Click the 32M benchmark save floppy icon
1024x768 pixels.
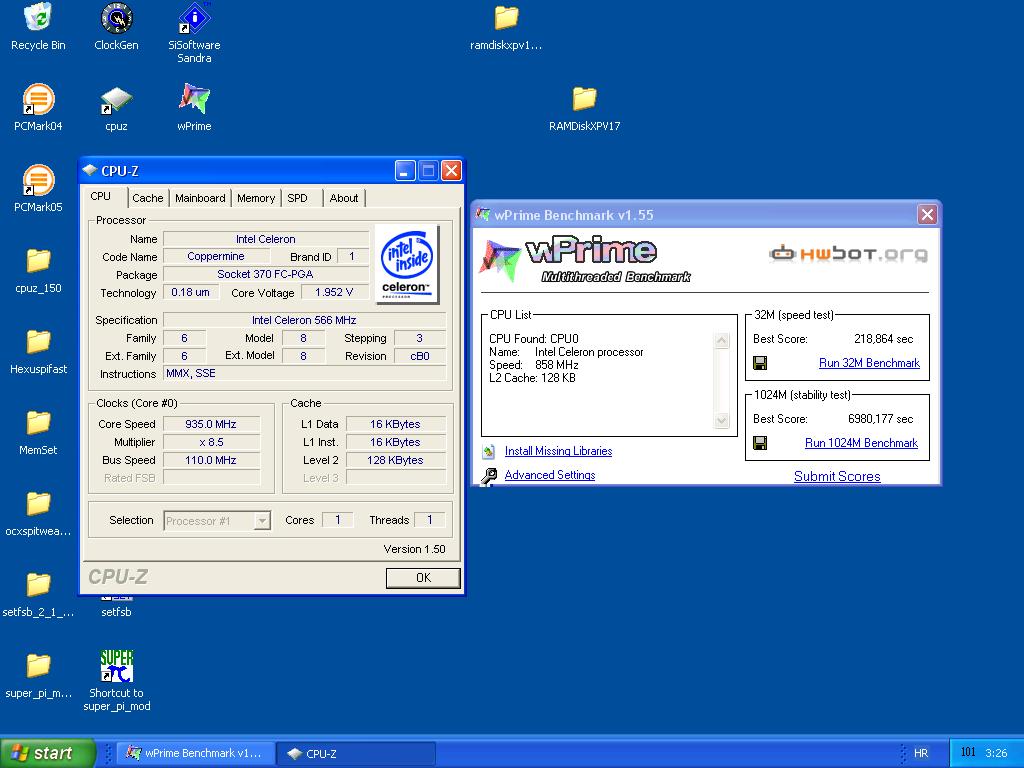coord(760,363)
